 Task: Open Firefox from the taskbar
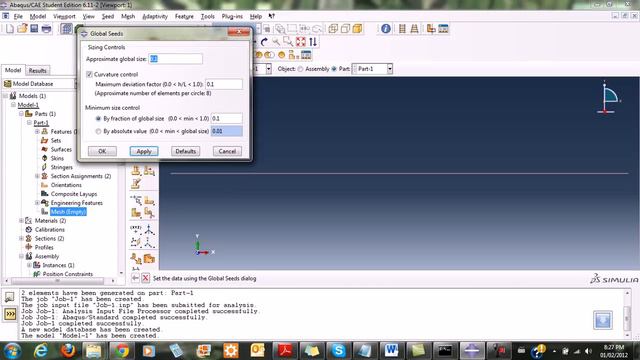click(68, 350)
